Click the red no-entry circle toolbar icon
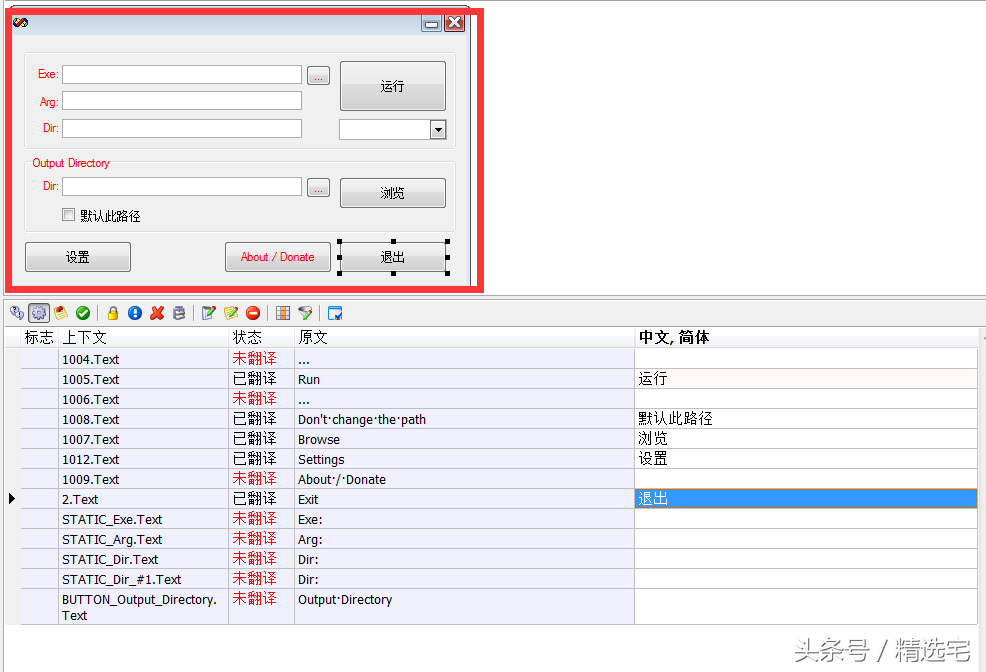 click(x=253, y=312)
